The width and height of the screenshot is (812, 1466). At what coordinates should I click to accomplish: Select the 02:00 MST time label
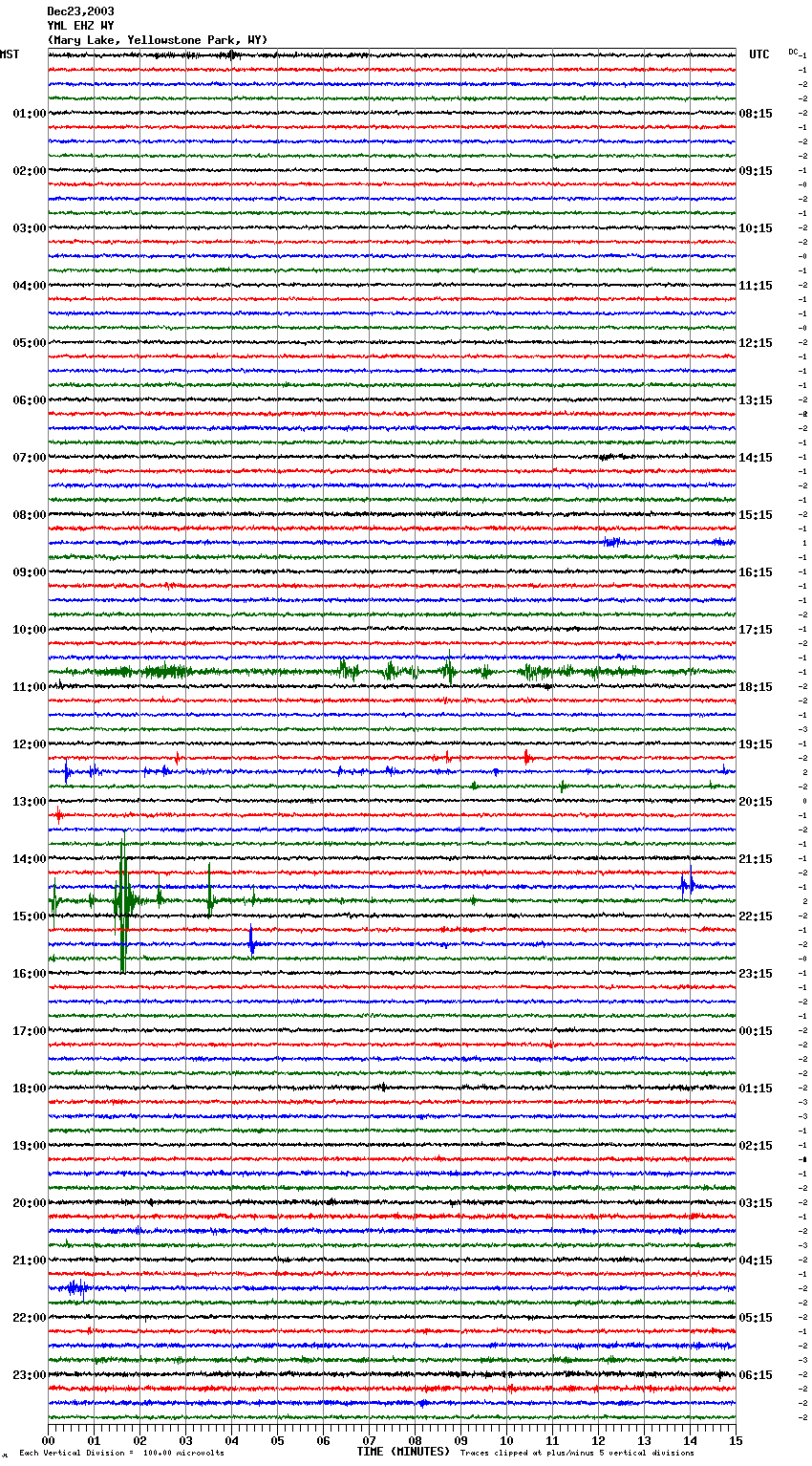coord(29,171)
